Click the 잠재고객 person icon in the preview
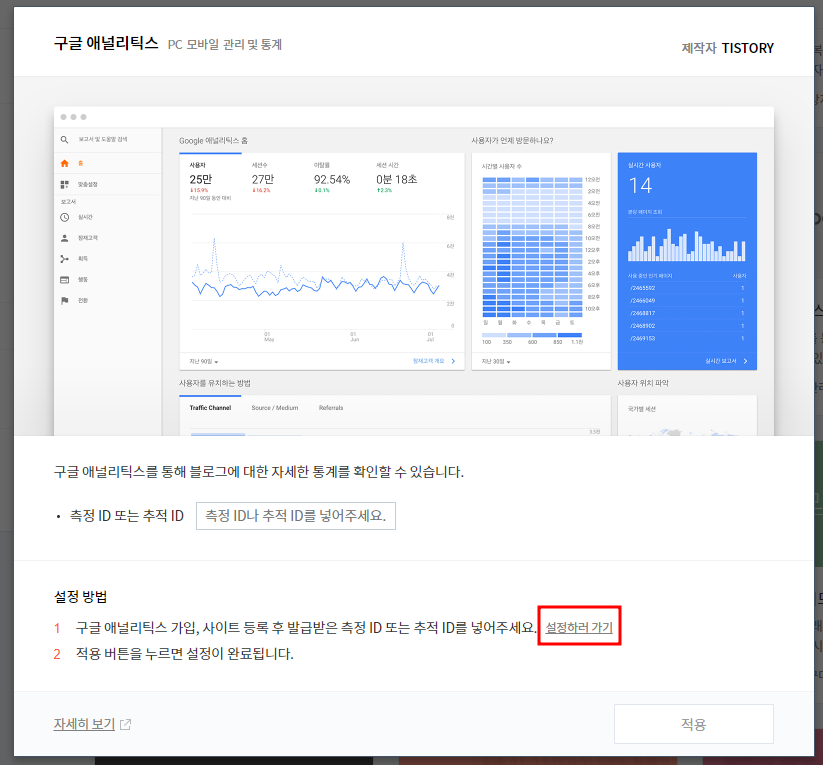This screenshot has width=823, height=765. (x=65, y=238)
